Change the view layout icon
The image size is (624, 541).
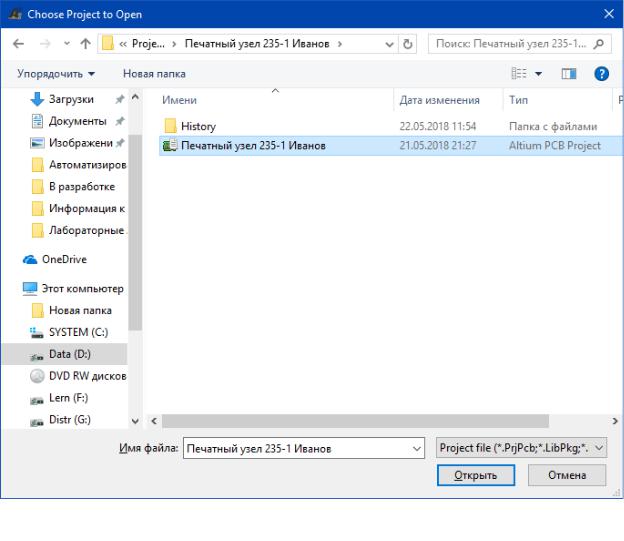(x=519, y=74)
